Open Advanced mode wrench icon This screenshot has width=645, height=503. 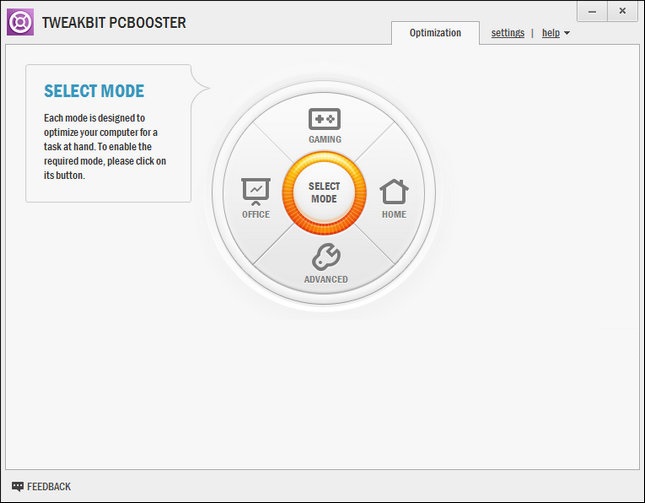(x=326, y=257)
